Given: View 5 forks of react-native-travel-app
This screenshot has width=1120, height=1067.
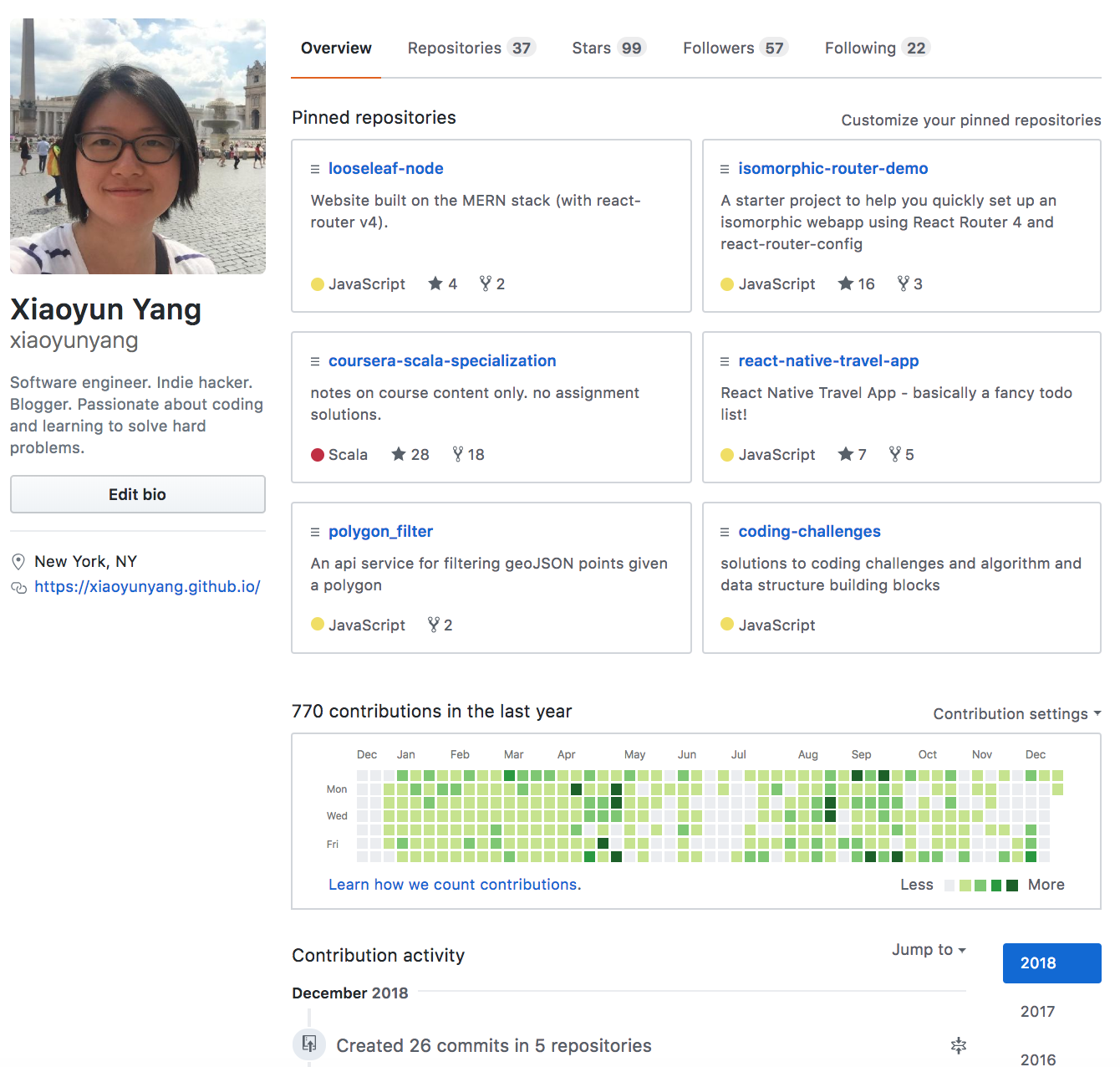Looking at the screenshot, I should tap(902, 455).
